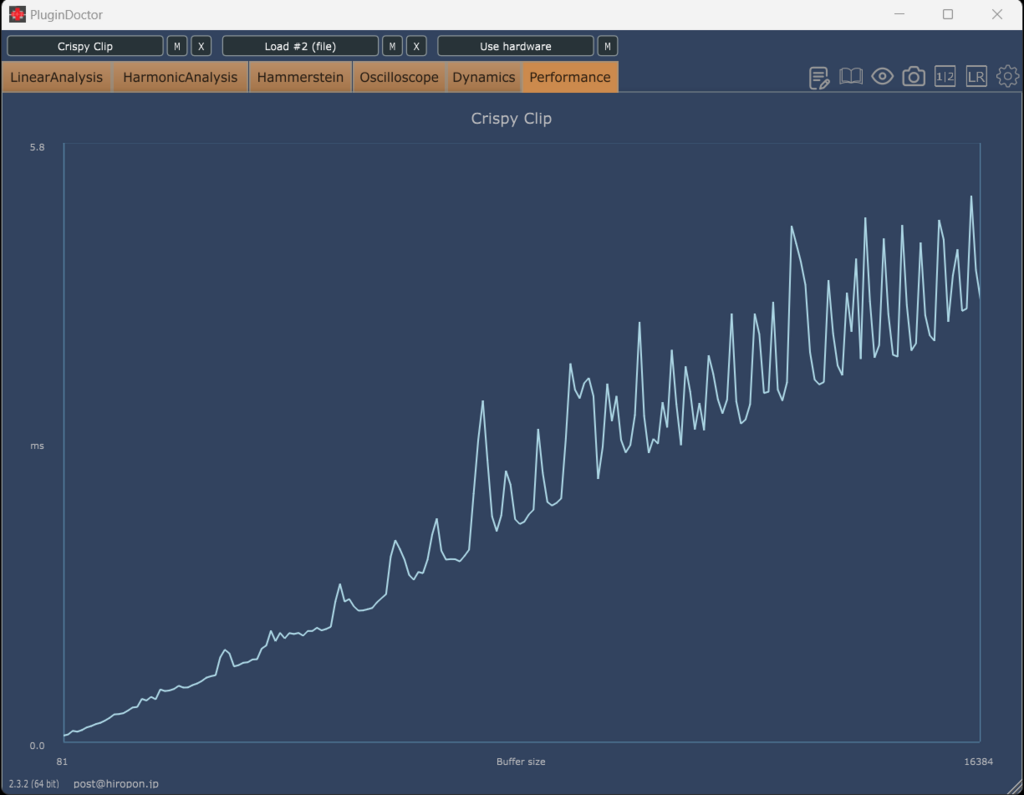Click the 0.0 y-axis minimum label
Screen dimensions: 1024x795
[x=37, y=745]
